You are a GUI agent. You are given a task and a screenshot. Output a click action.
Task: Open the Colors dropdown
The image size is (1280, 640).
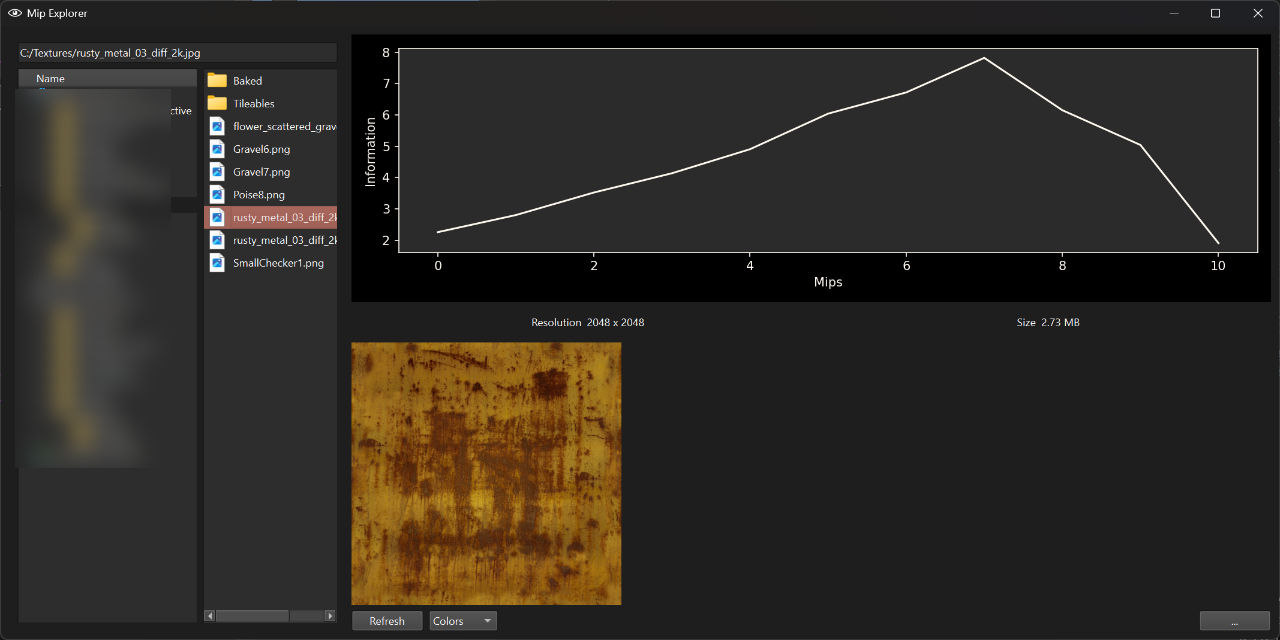point(462,620)
